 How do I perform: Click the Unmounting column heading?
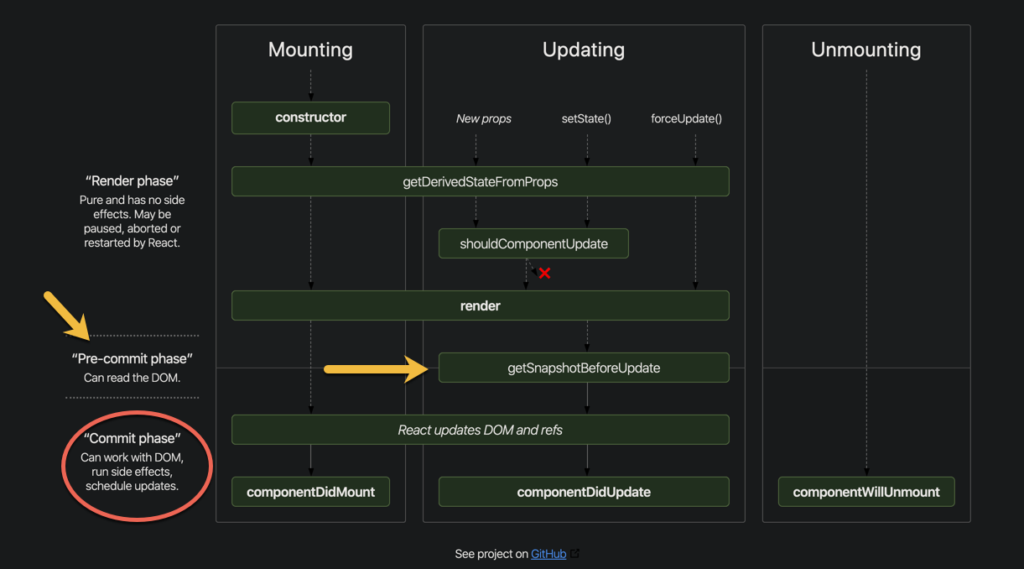866,50
